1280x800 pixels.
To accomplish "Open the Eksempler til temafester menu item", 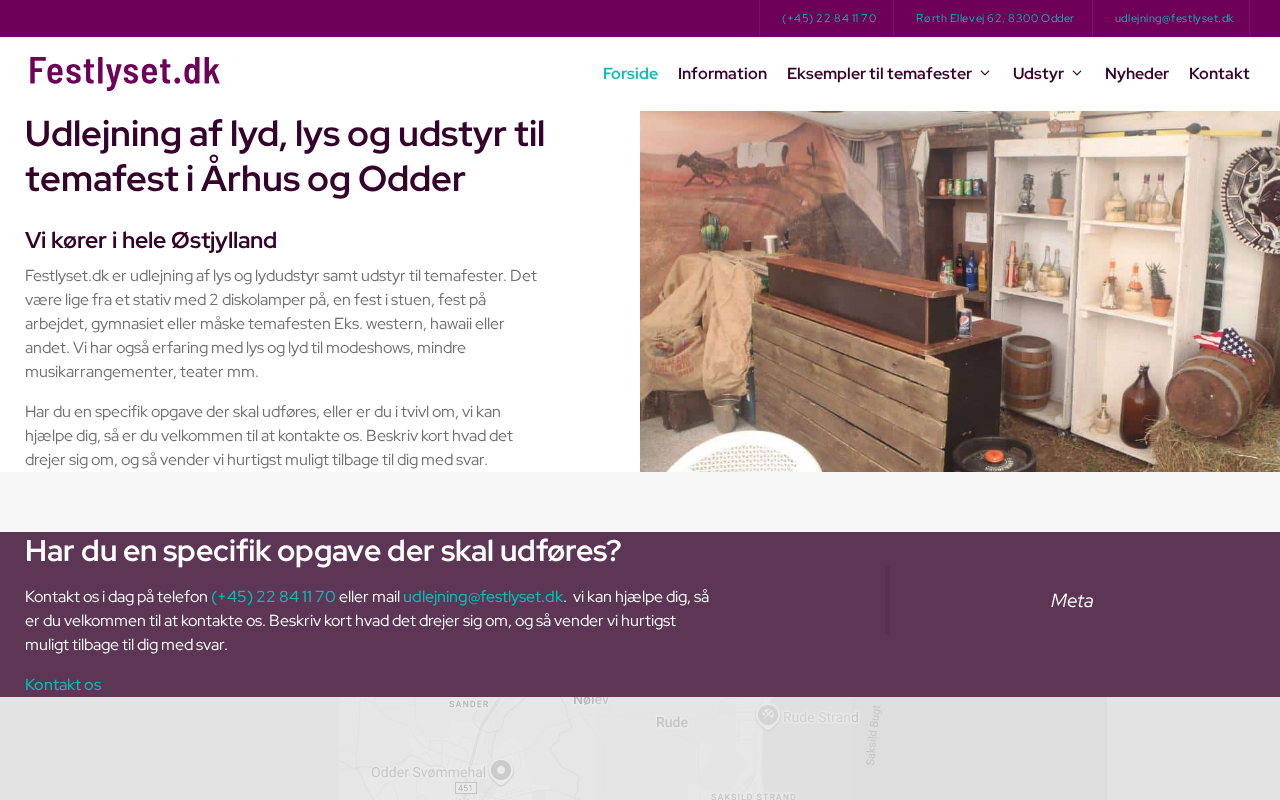I will (879, 73).
